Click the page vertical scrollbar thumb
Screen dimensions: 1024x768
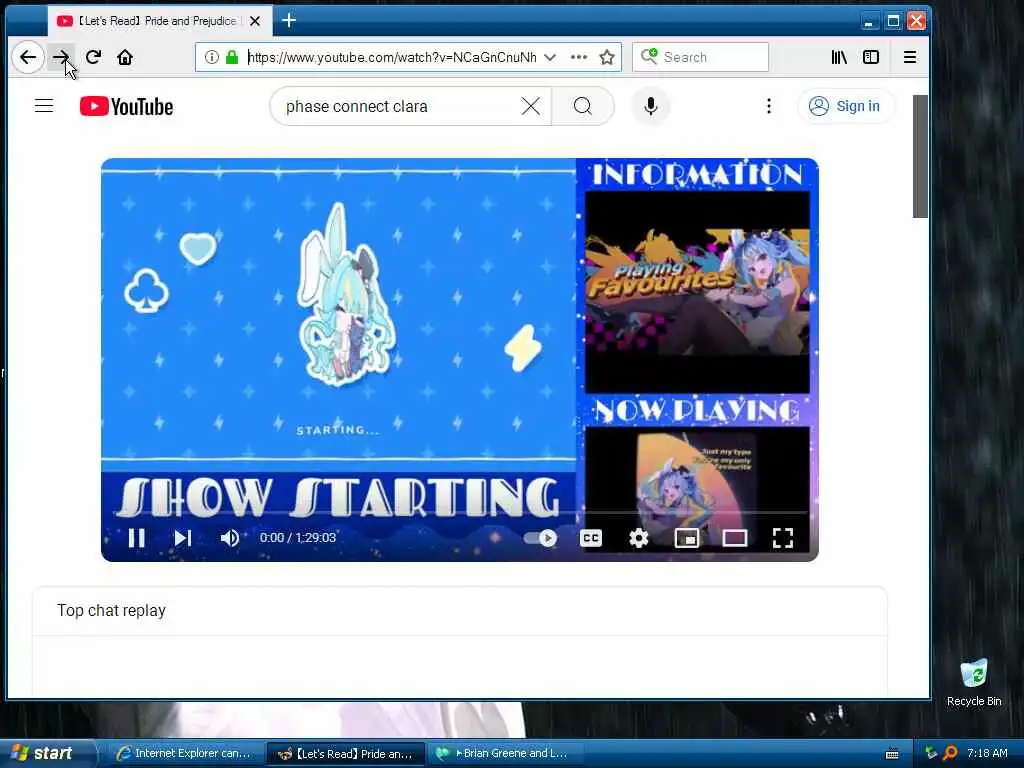coord(920,157)
